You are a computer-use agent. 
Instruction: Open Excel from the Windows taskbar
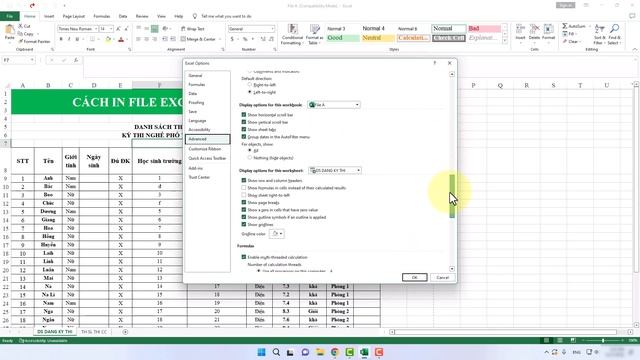point(364,352)
